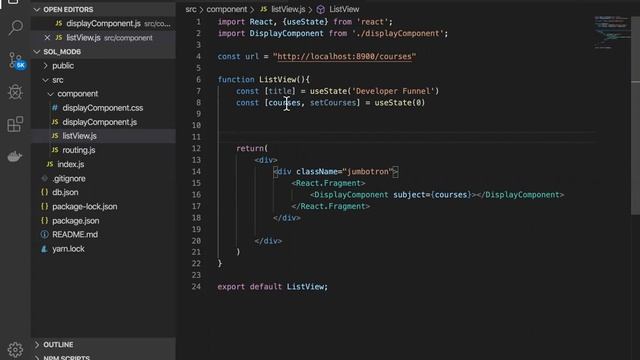The height and width of the screenshot is (360, 640).
Task: Collapse the OPEN EDITORS section
Action: click(x=37, y=9)
